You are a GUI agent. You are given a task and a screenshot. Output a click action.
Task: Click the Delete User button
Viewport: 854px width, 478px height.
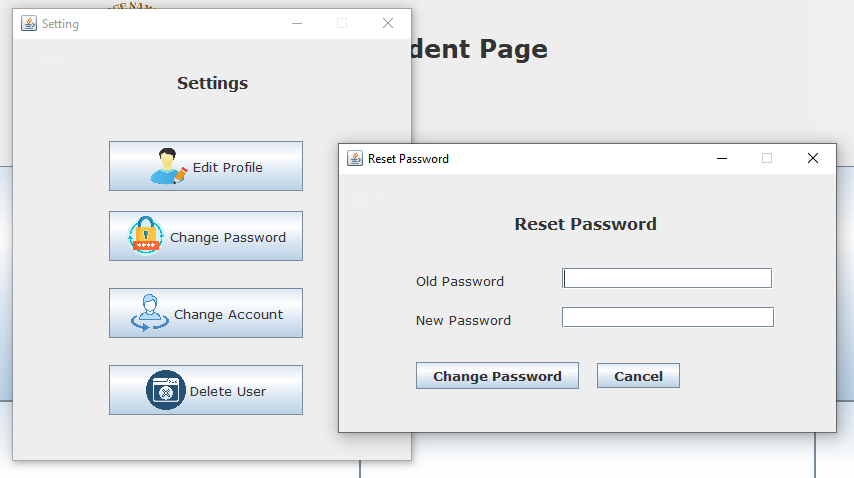point(206,390)
